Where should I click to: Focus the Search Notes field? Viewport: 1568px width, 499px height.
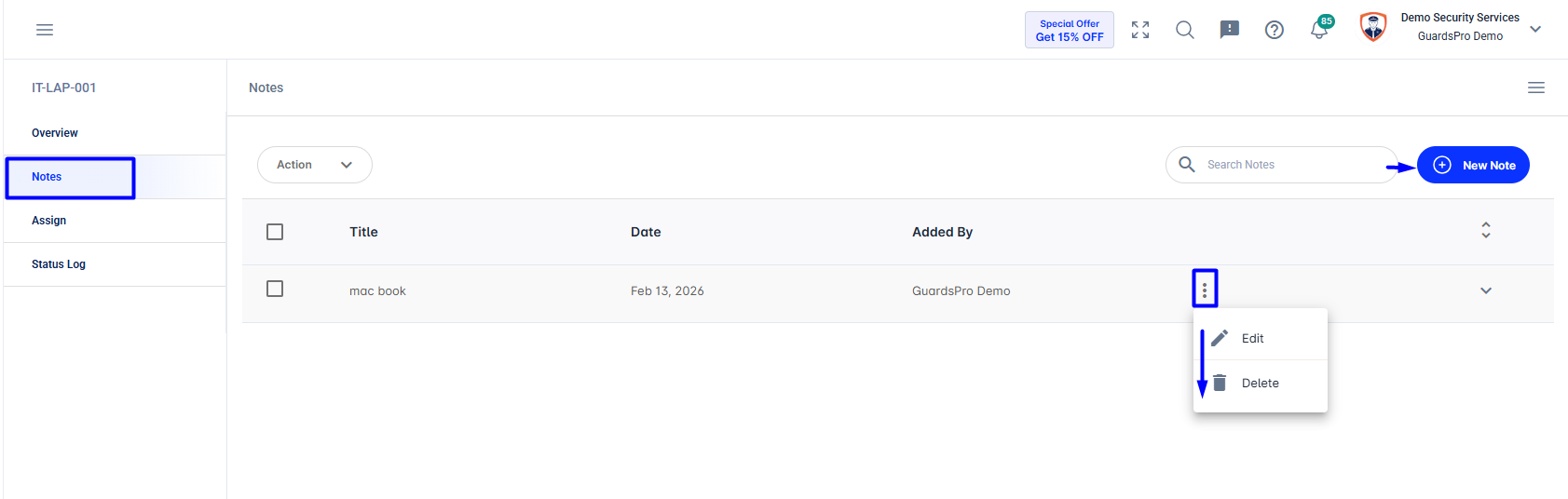coord(1282,165)
